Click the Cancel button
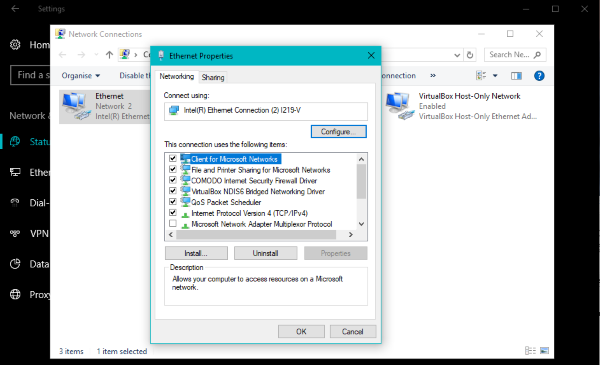 [353, 331]
